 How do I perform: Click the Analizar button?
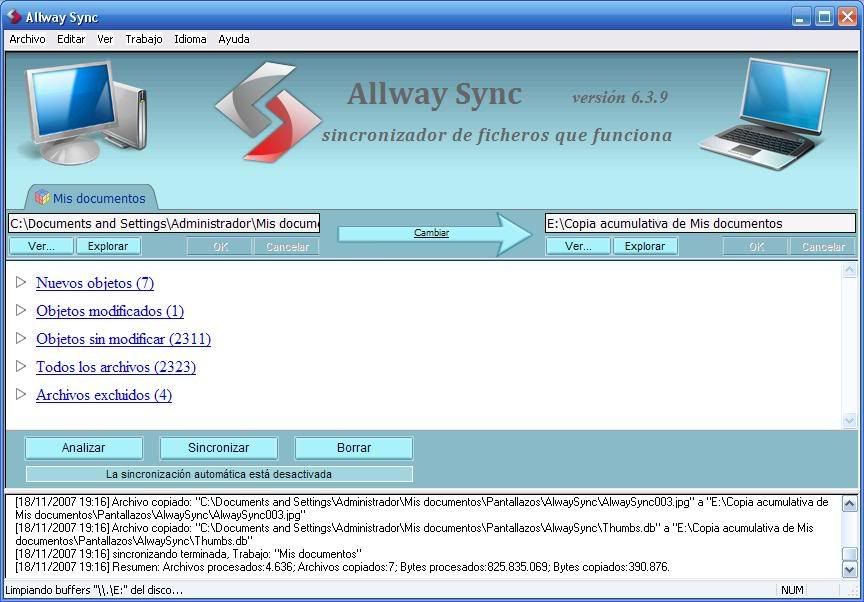83,448
